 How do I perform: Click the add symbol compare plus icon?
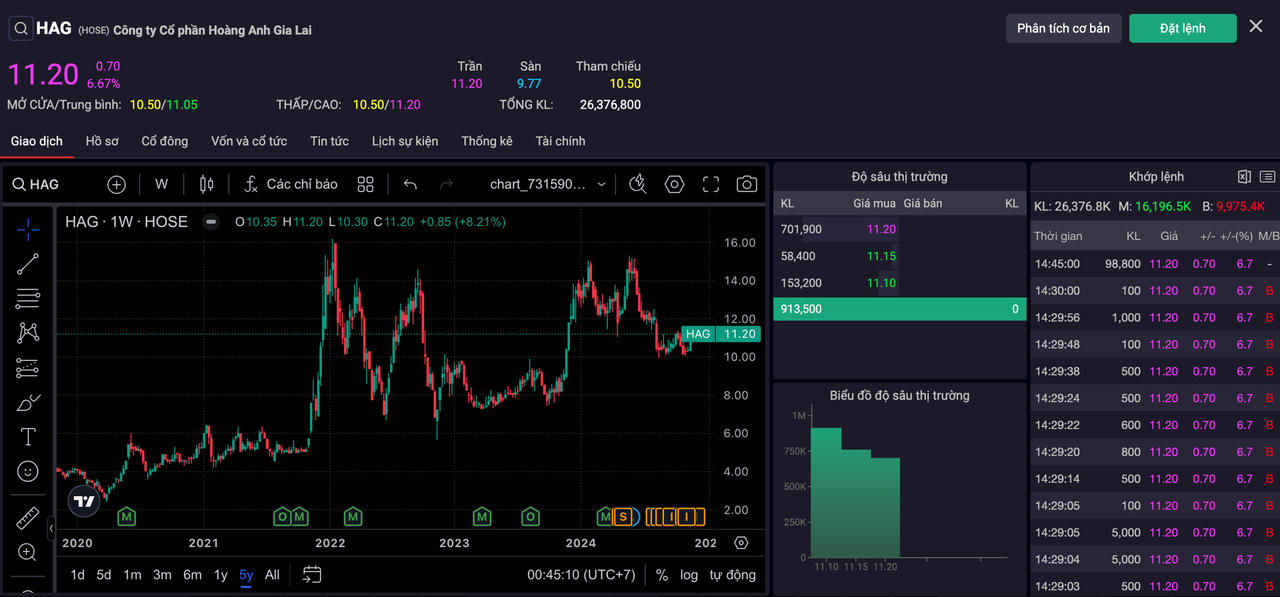click(116, 184)
